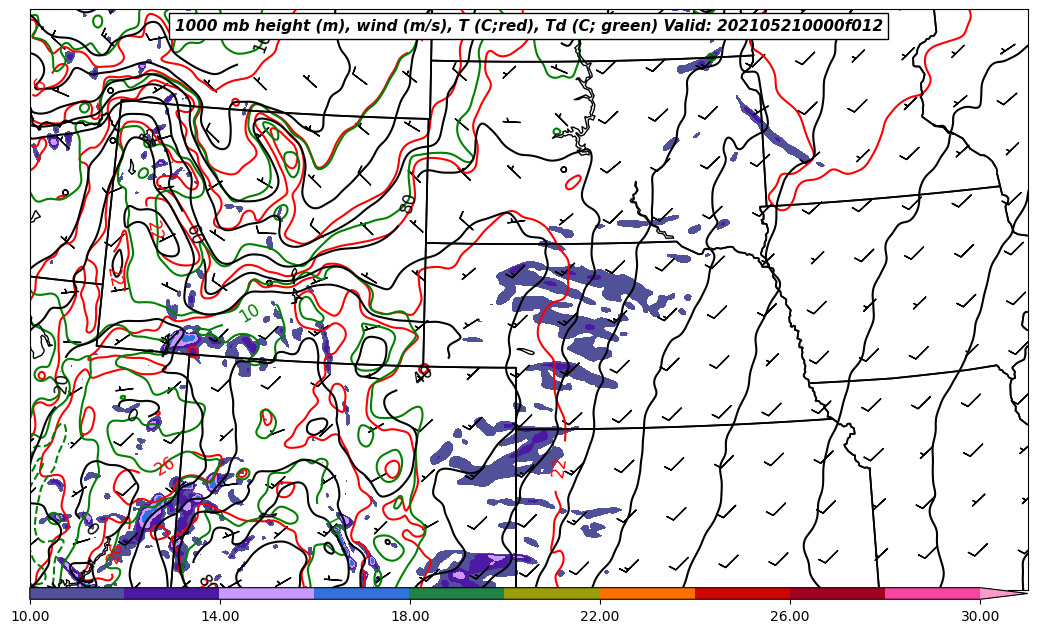Click the green dewpoint contour label 10
1037x633 pixels.
[250, 313]
